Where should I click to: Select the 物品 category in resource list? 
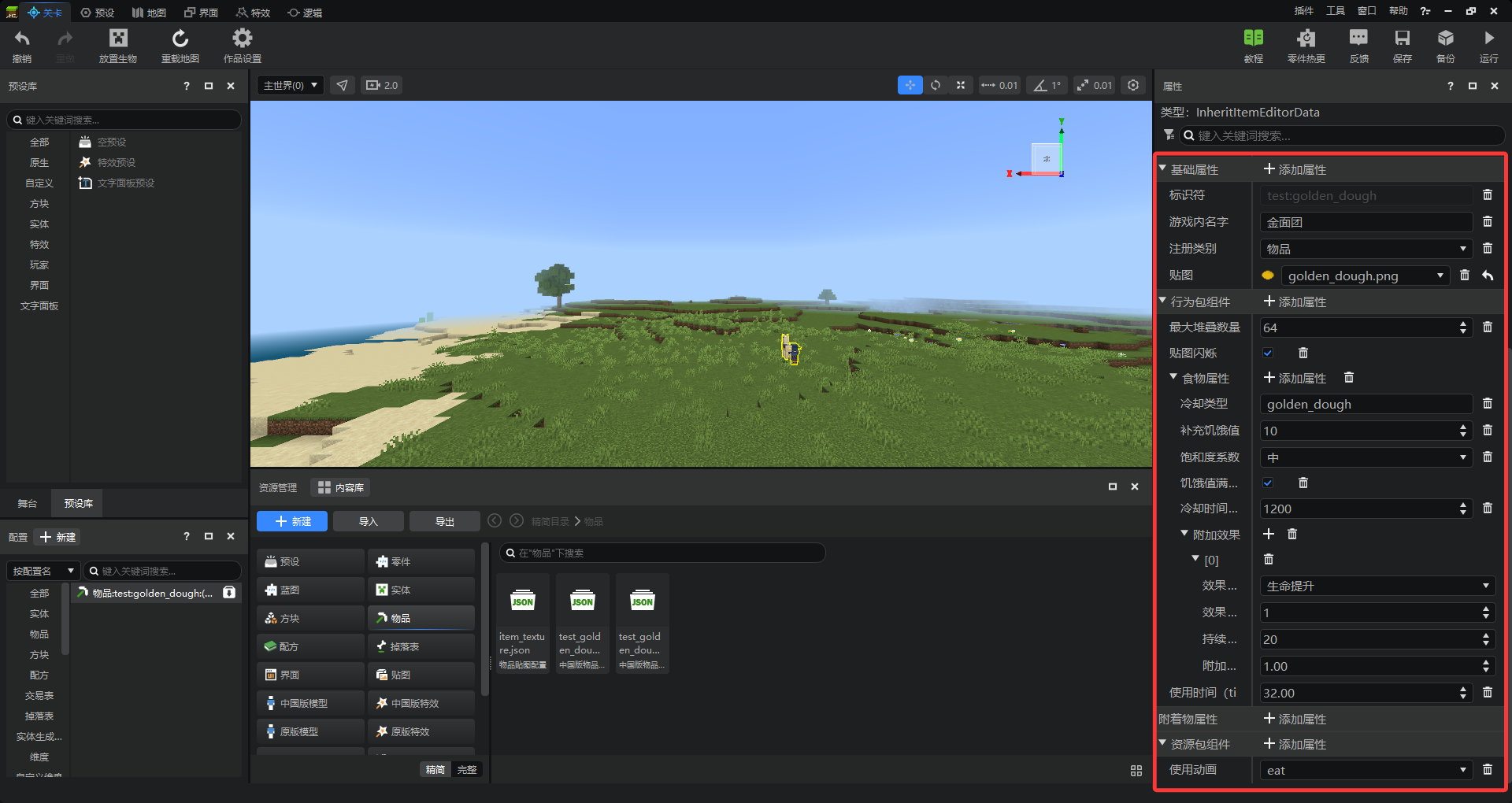click(x=421, y=618)
